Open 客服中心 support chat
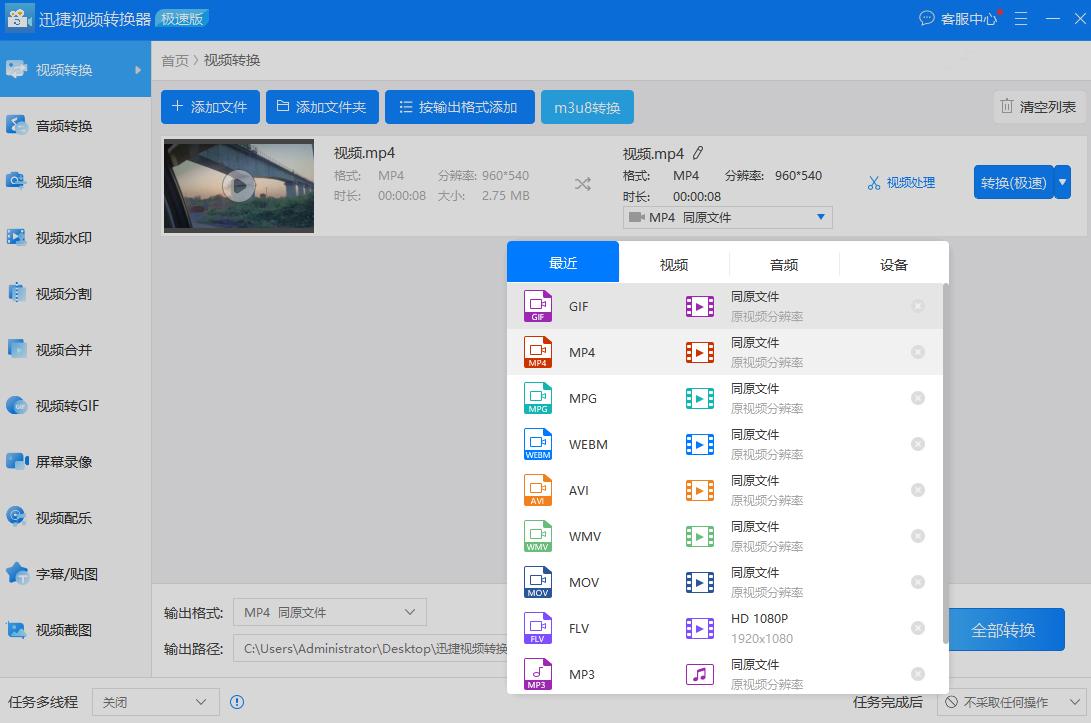This screenshot has width=1091, height=723. pyautogui.click(x=958, y=19)
